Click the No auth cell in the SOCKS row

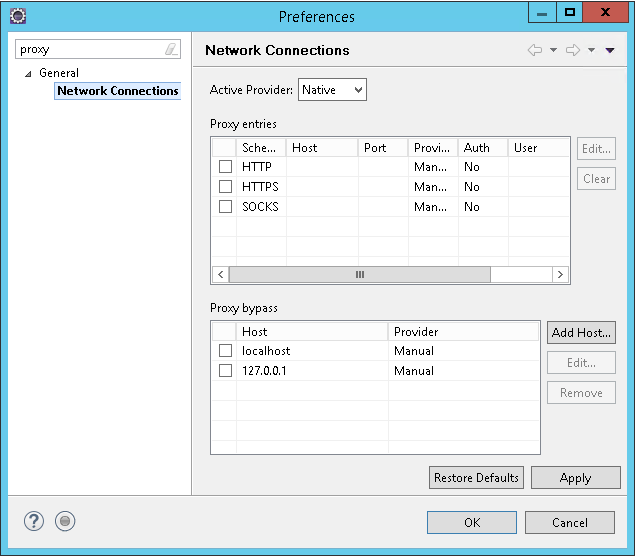point(472,207)
